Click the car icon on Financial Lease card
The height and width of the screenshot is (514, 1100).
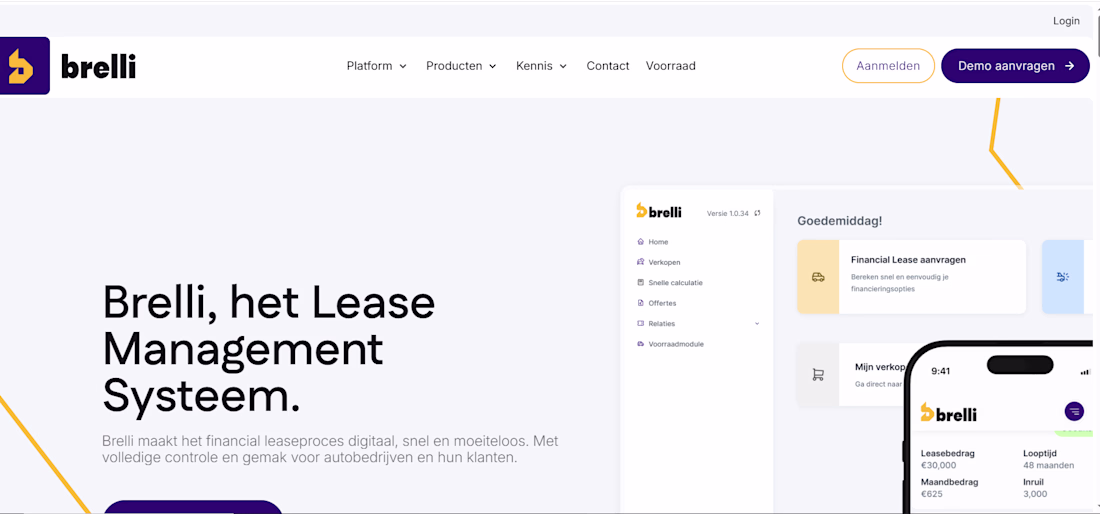point(818,277)
